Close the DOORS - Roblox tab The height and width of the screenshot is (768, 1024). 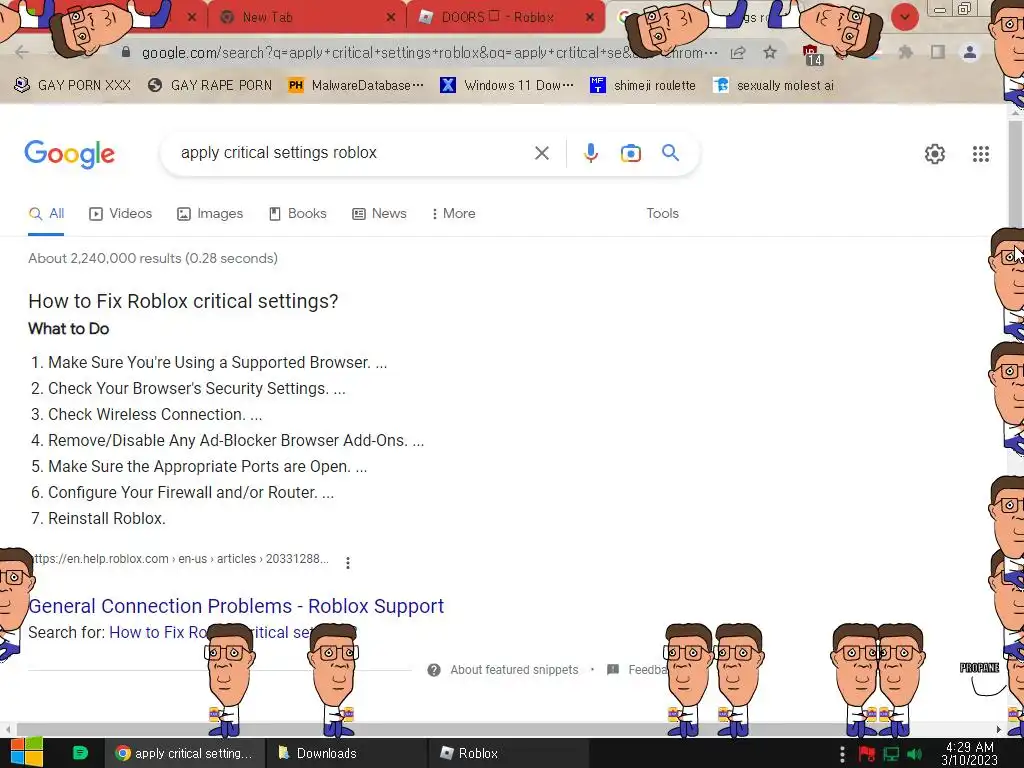[590, 18]
